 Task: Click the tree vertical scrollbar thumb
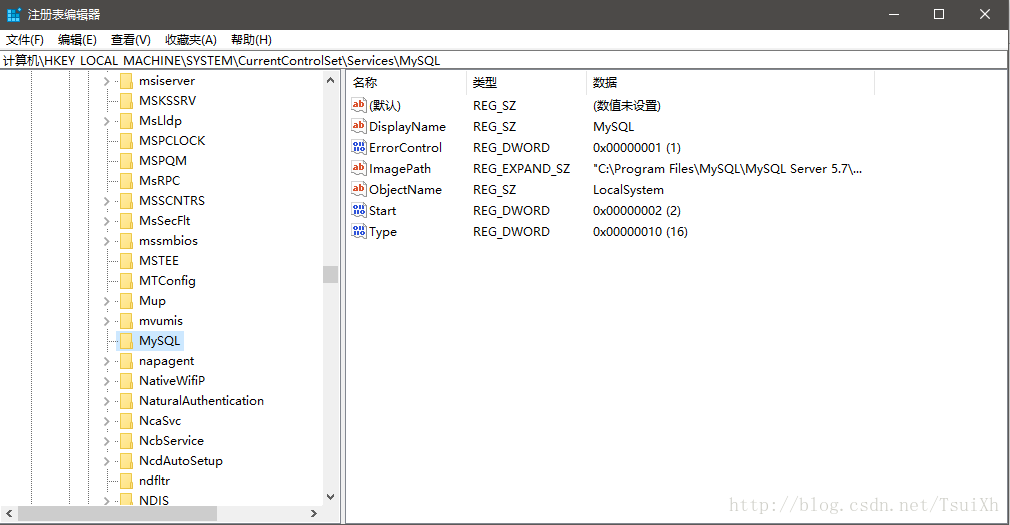pyautogui.click(x=330, y=274)
